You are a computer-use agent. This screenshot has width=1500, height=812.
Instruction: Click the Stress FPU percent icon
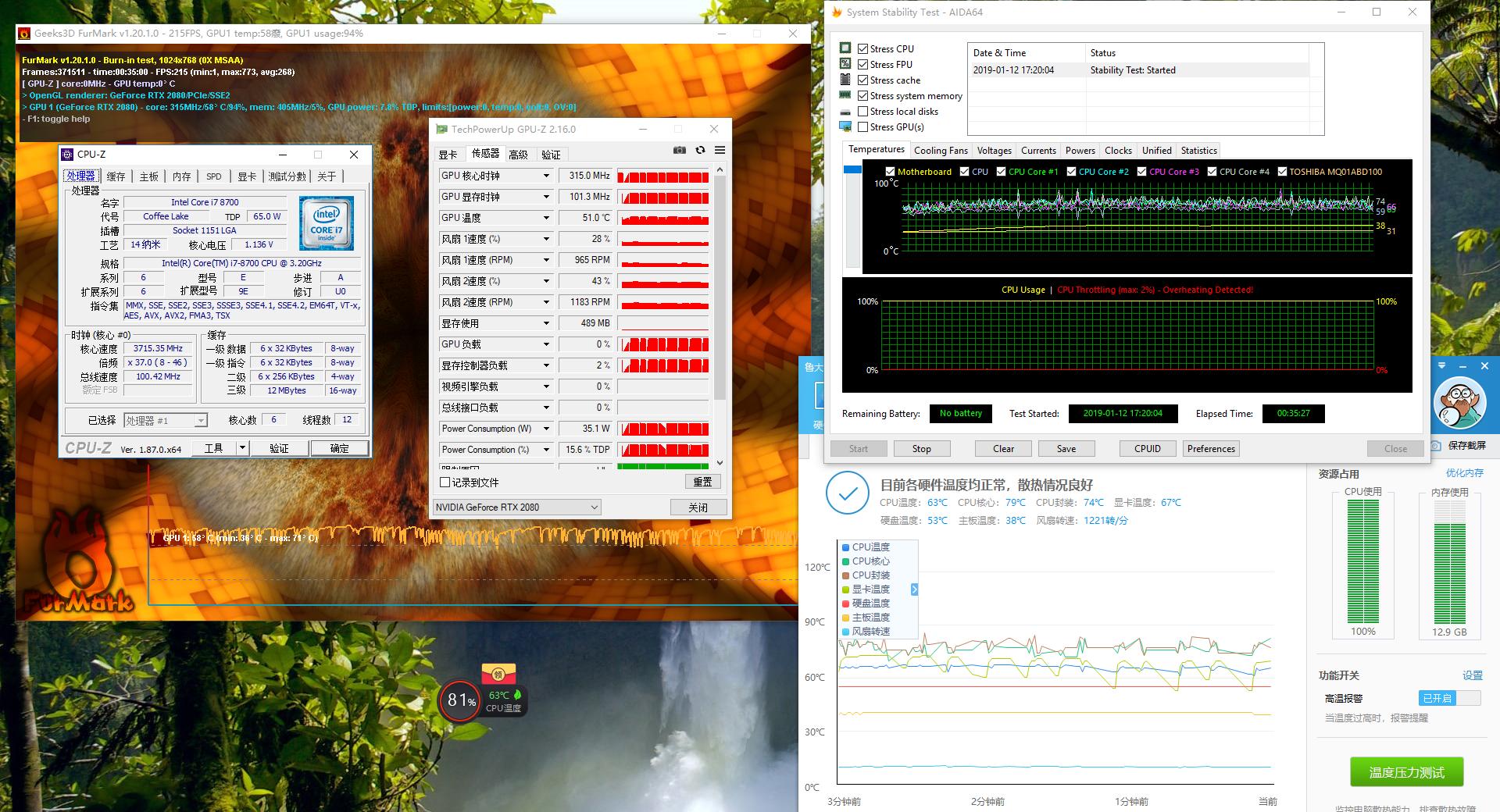pyautogui.click(x=845, y=64)
